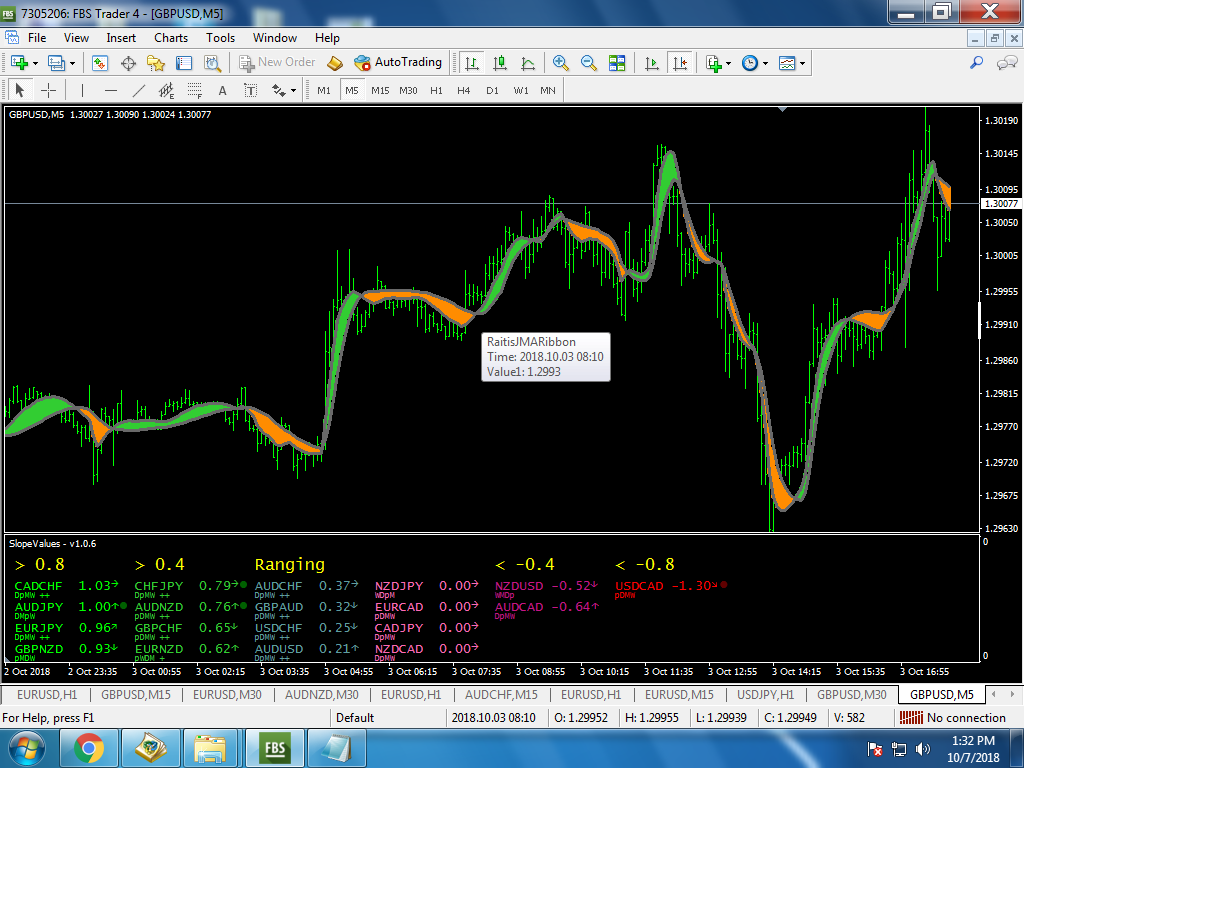
Task: Select the text A drawing tool
Action: click(x=223, y=90)
